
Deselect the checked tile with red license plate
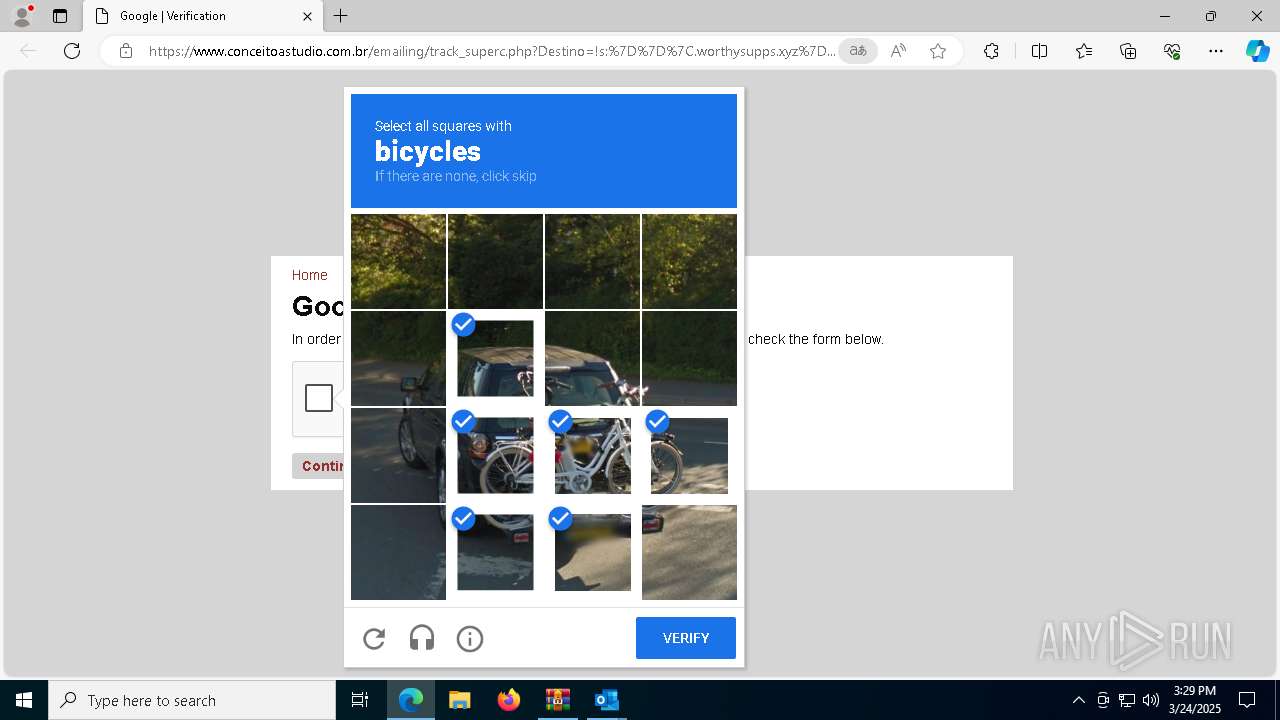pyautogui.click(x=495, y=552)
